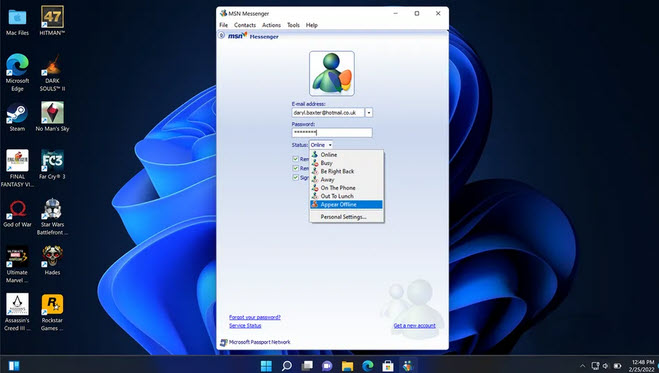Open the File menu
Viewport: 659px width, 373px height.
[224, 25]
